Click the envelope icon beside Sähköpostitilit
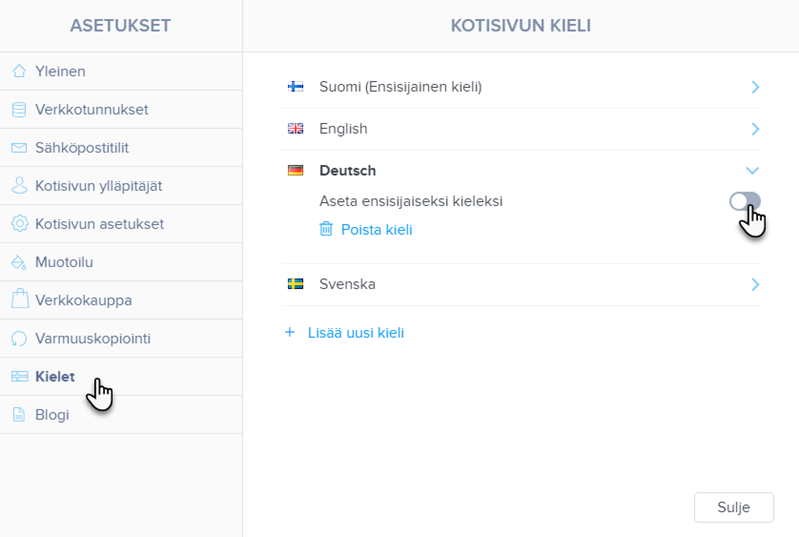This screenshot has width=799, height=537. click(19, 148)
